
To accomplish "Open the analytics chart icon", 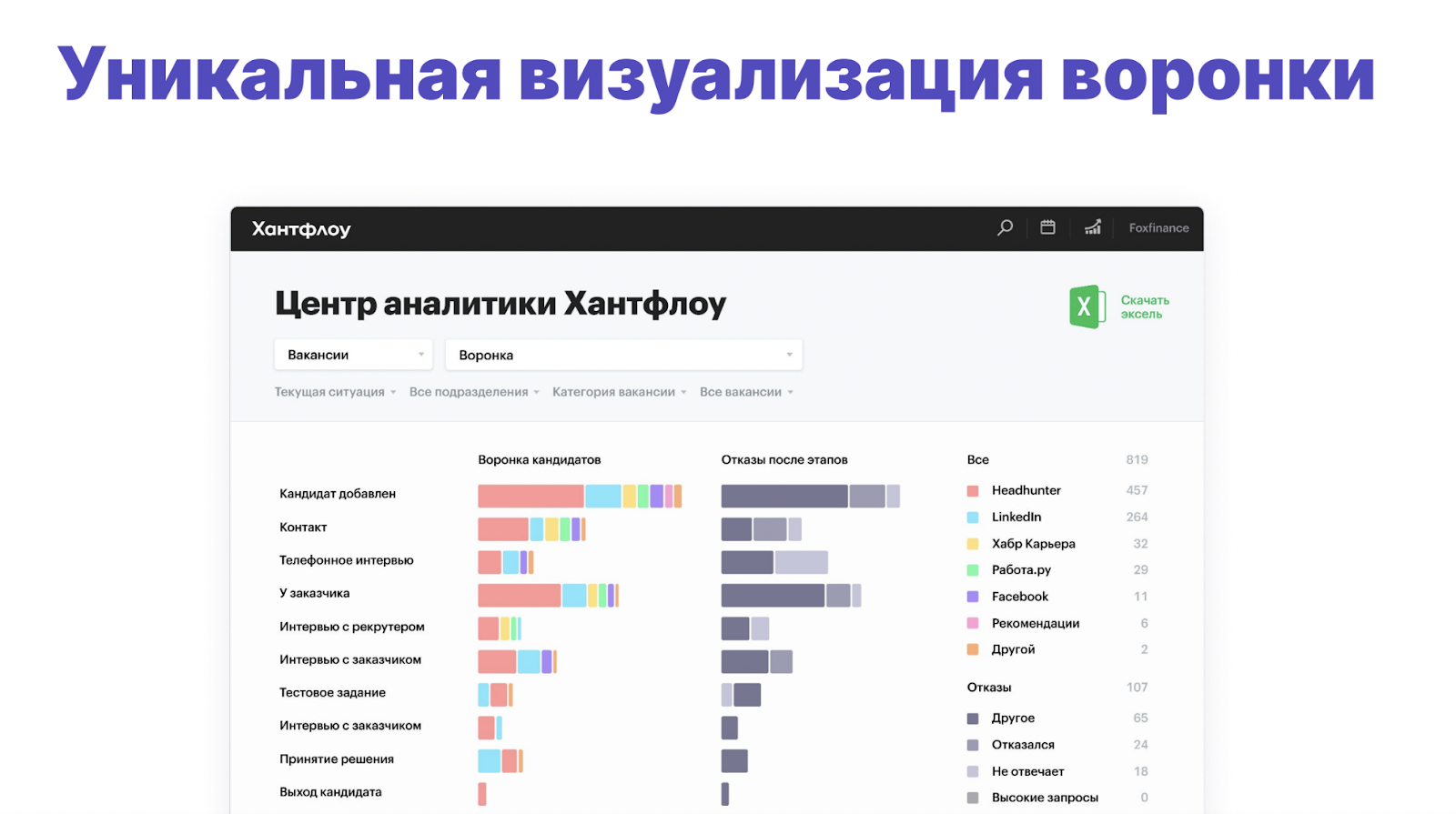I will pyautogui.click(x=1093, y=227).
